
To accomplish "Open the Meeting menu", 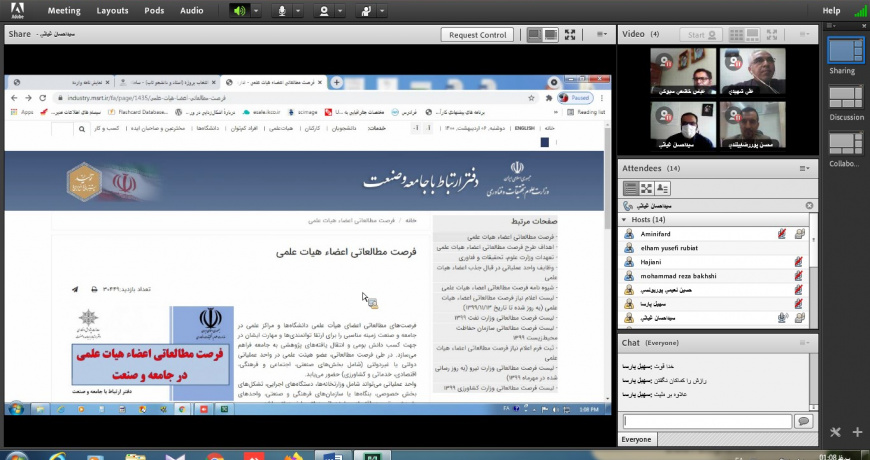I will pyautogui.click(x=64, y=11).
